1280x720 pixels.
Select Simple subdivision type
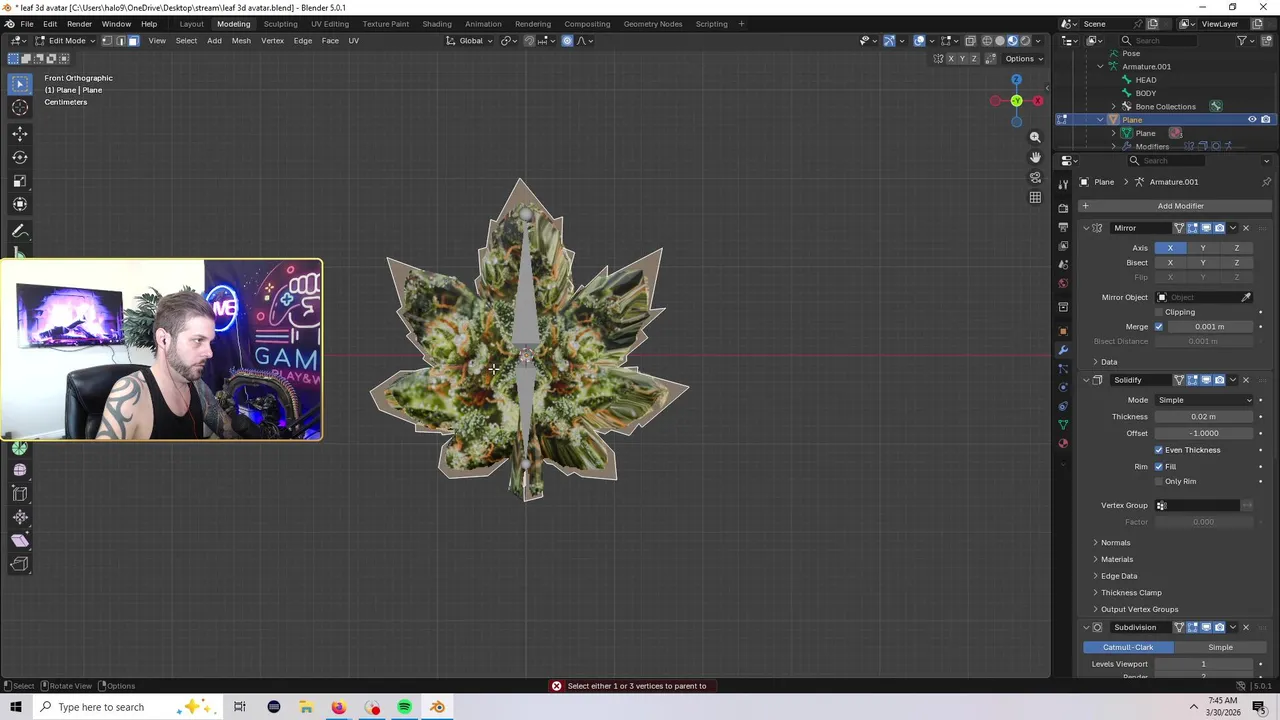[1220, 648]
